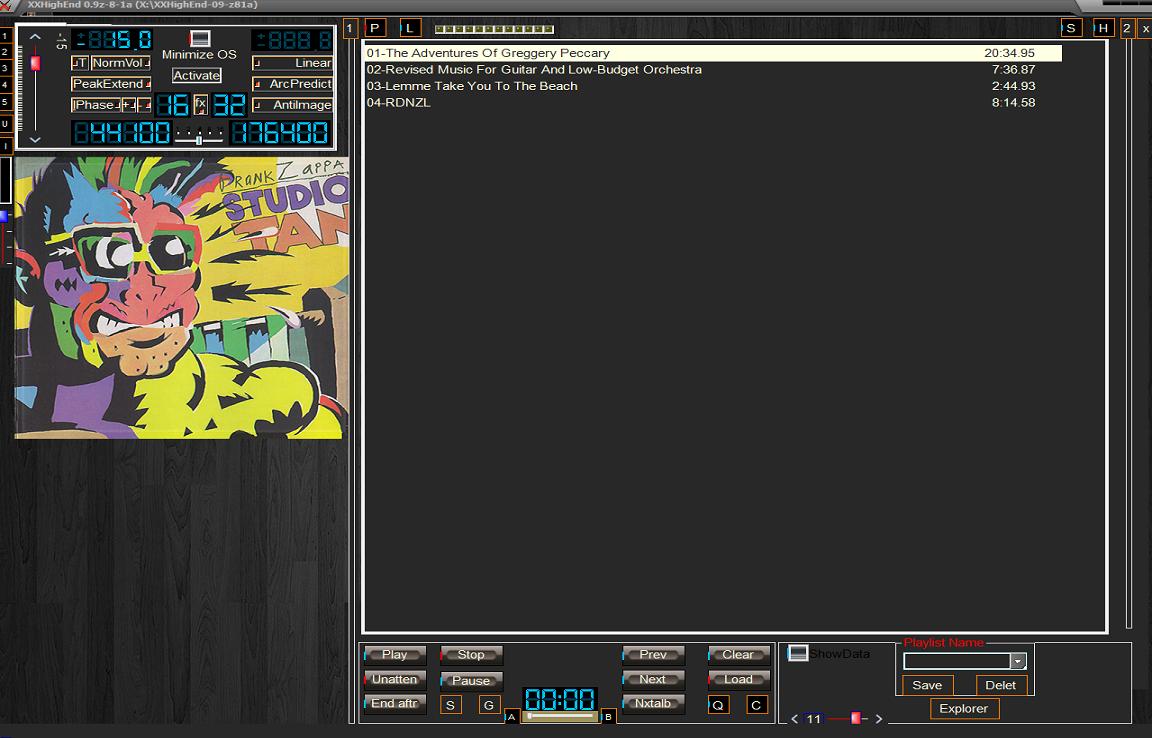1152x738 pixels.
Task: Click the 16 bit depth display
Action: [173, 105]
